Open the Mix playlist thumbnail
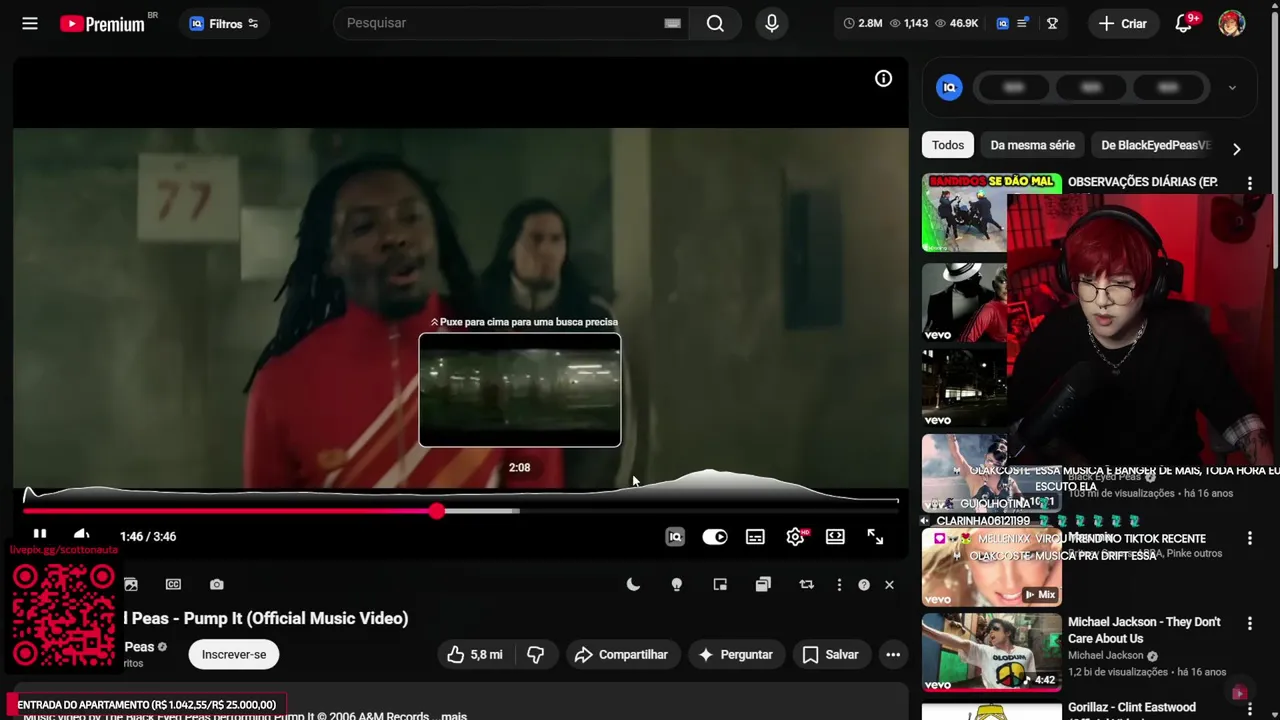Viewport: 1280px width, 720px height. point(991,567)
